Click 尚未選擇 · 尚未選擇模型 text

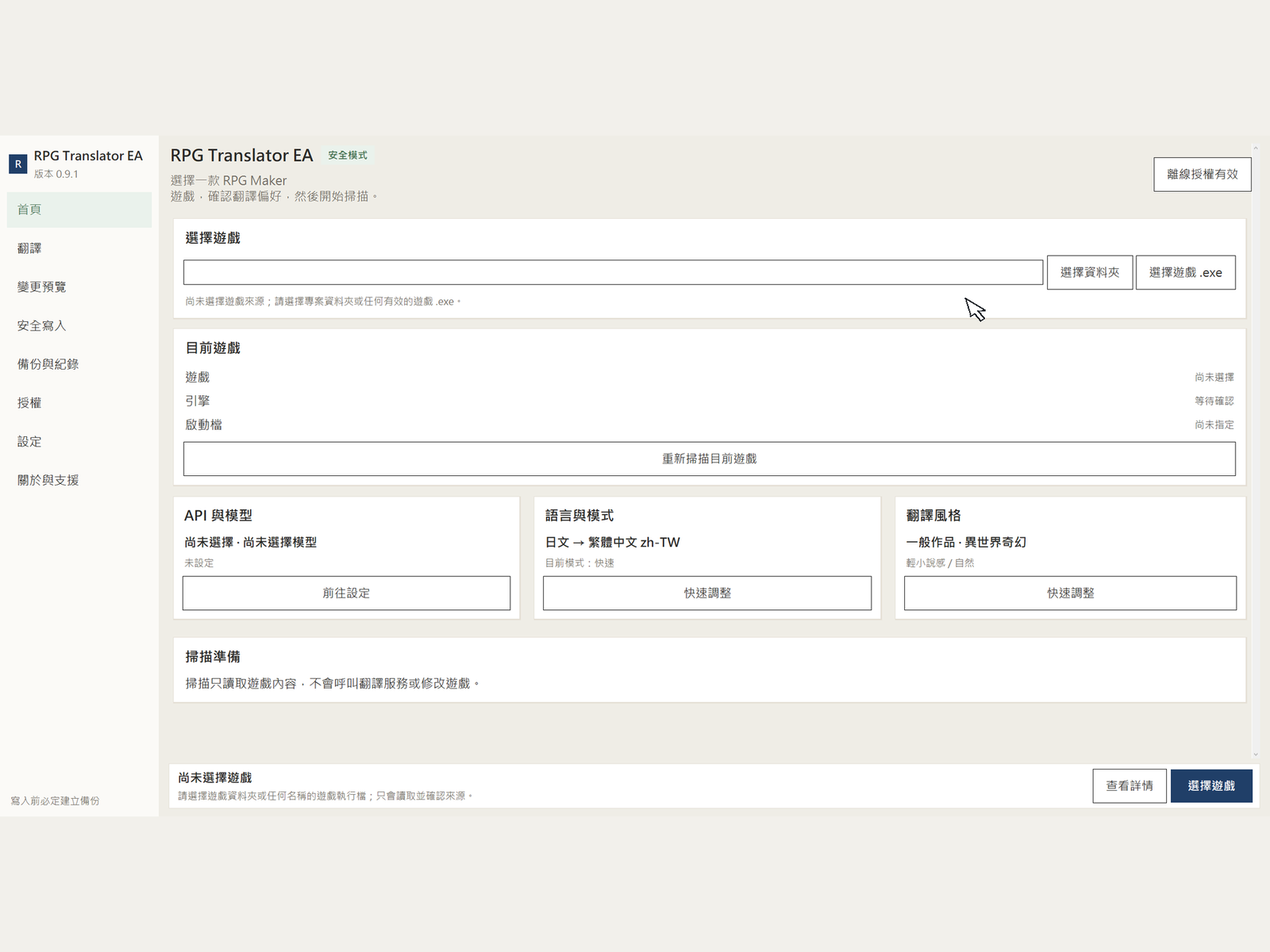[x=250, y=543]
